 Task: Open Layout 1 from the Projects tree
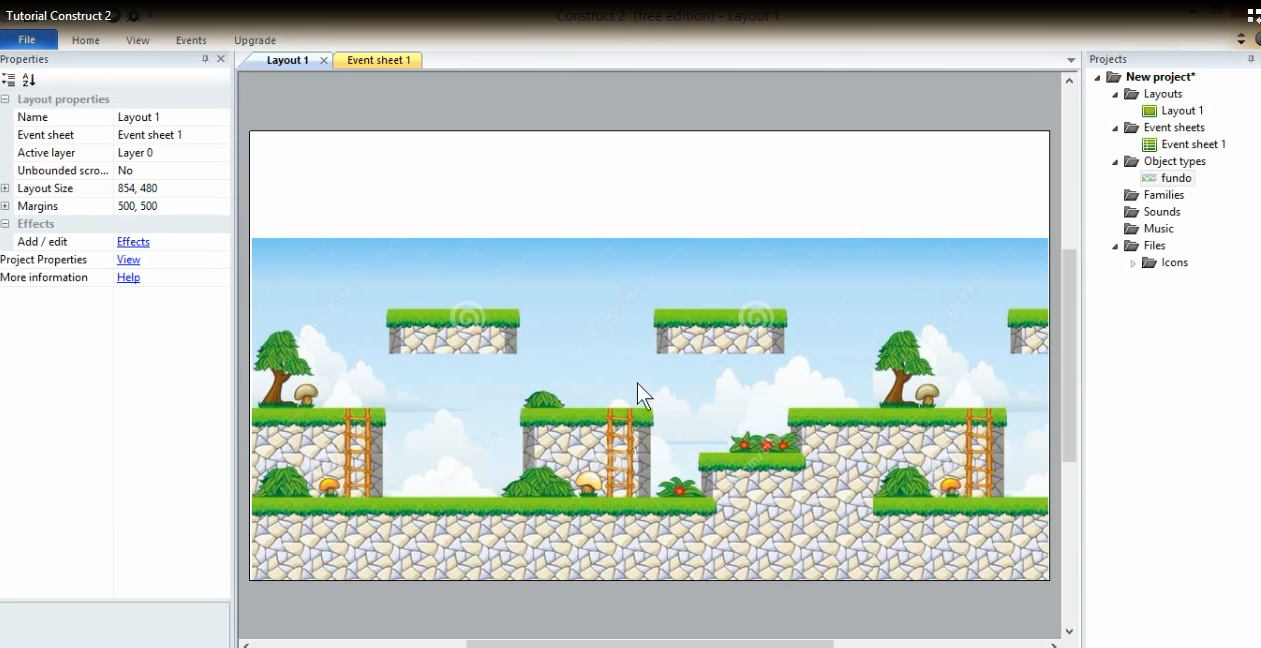pos(1182,110)
